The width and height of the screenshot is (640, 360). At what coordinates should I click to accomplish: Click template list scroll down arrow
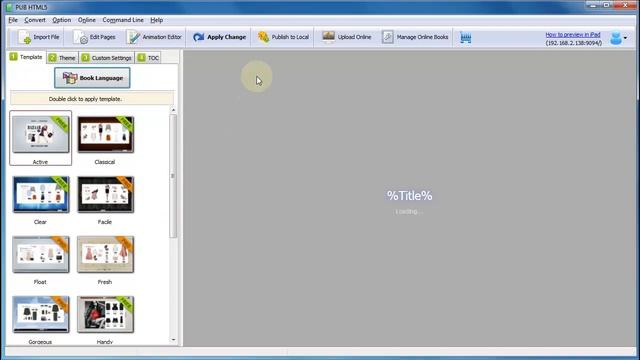click(x=173, y=340)
